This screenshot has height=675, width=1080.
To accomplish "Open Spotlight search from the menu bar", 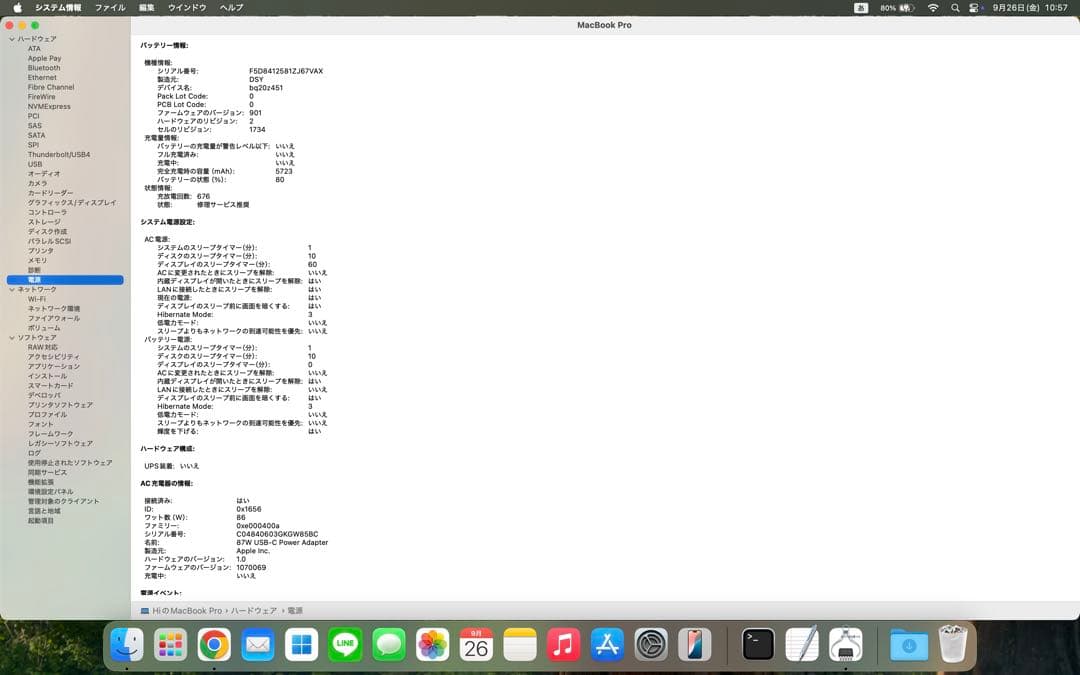I will tap(955, 7).
